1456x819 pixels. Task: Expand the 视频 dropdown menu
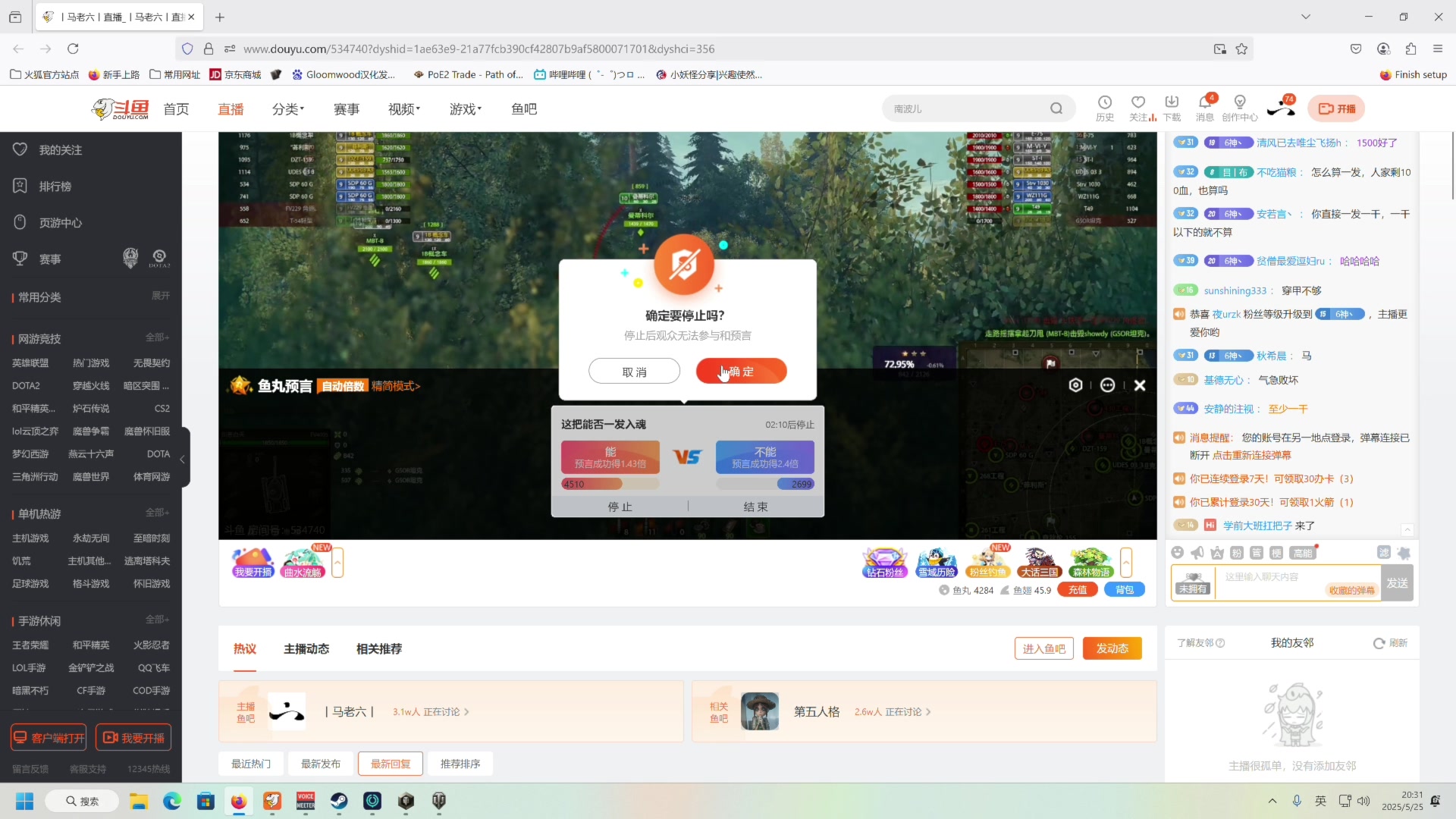[404, 109]
